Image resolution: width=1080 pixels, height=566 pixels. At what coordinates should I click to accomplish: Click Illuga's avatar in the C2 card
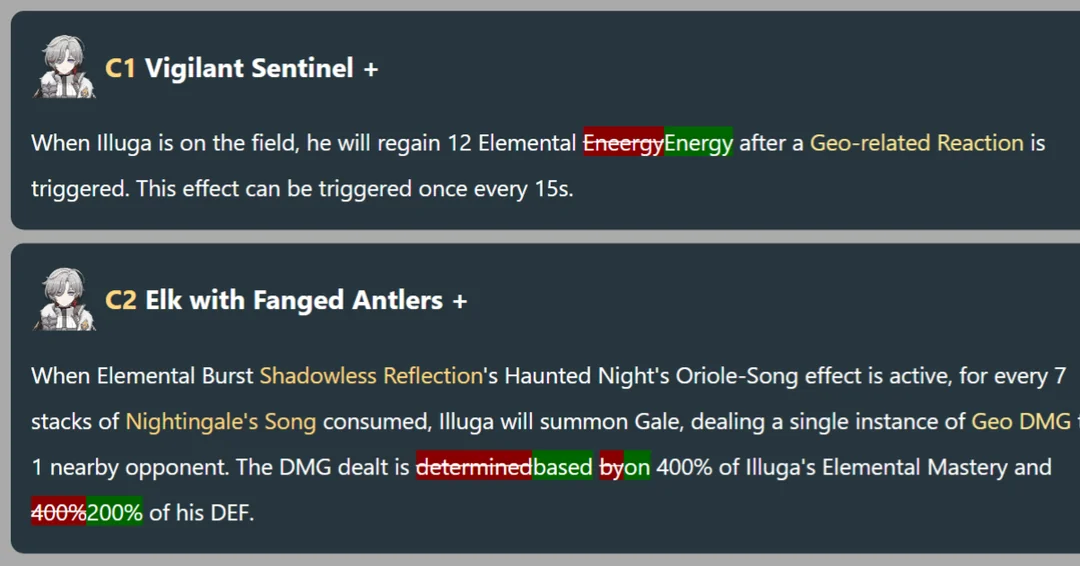click(x=64, y=300)
